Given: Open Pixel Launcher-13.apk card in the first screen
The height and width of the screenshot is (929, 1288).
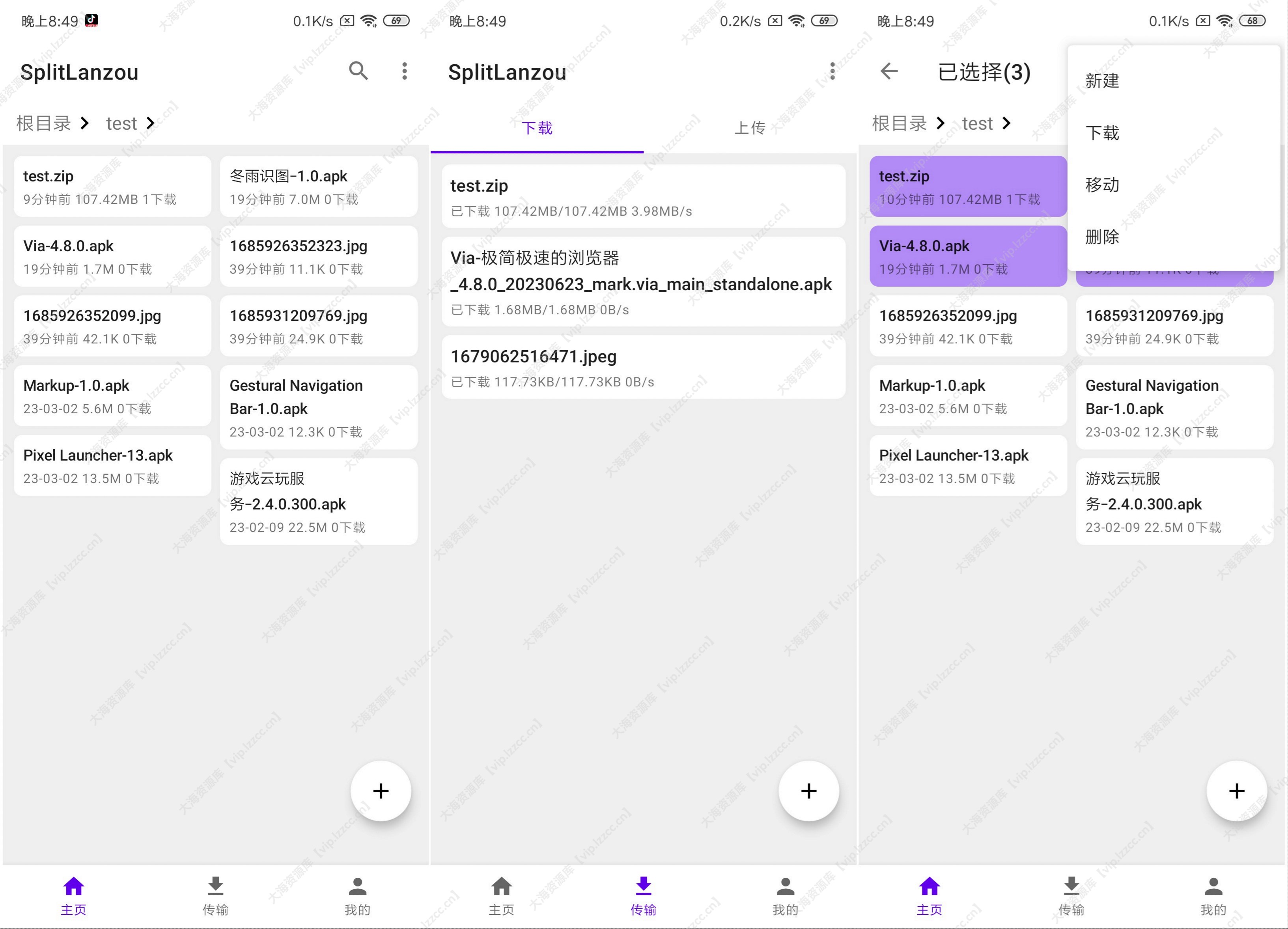Looking at the screenshot, I should (112, 466).
